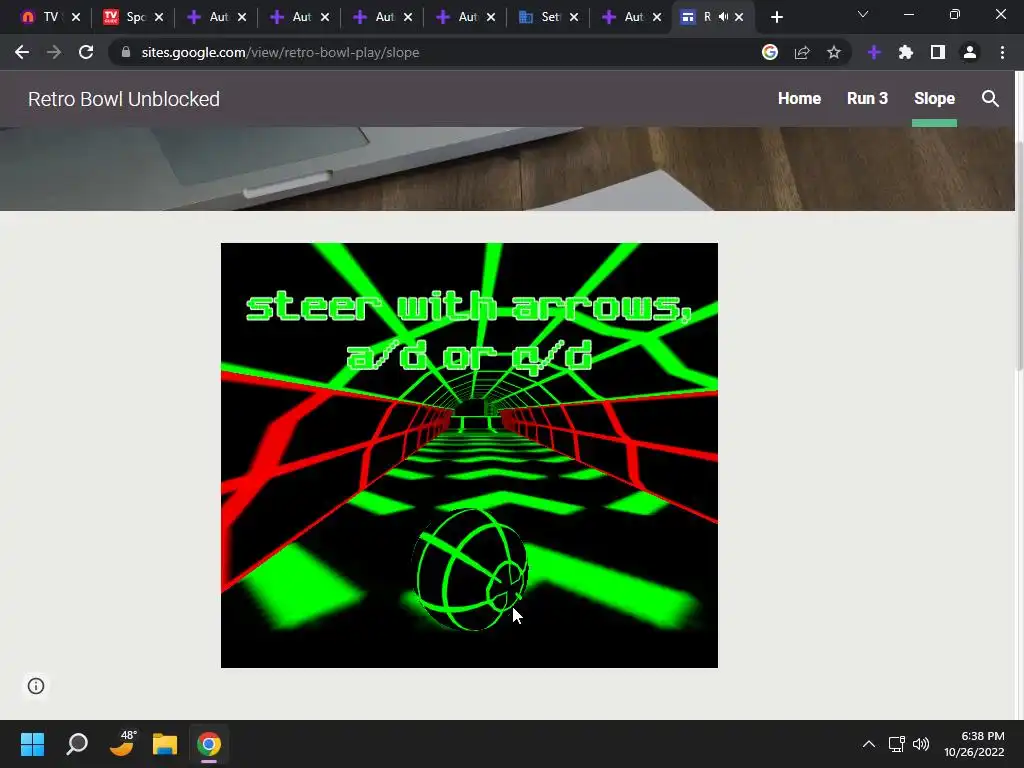Image resolution: width=1024 pixels, height=768 pixels.
Task: Close the active Retro Bowl tab
Action: pyautogui.click(x=739, y=17)
